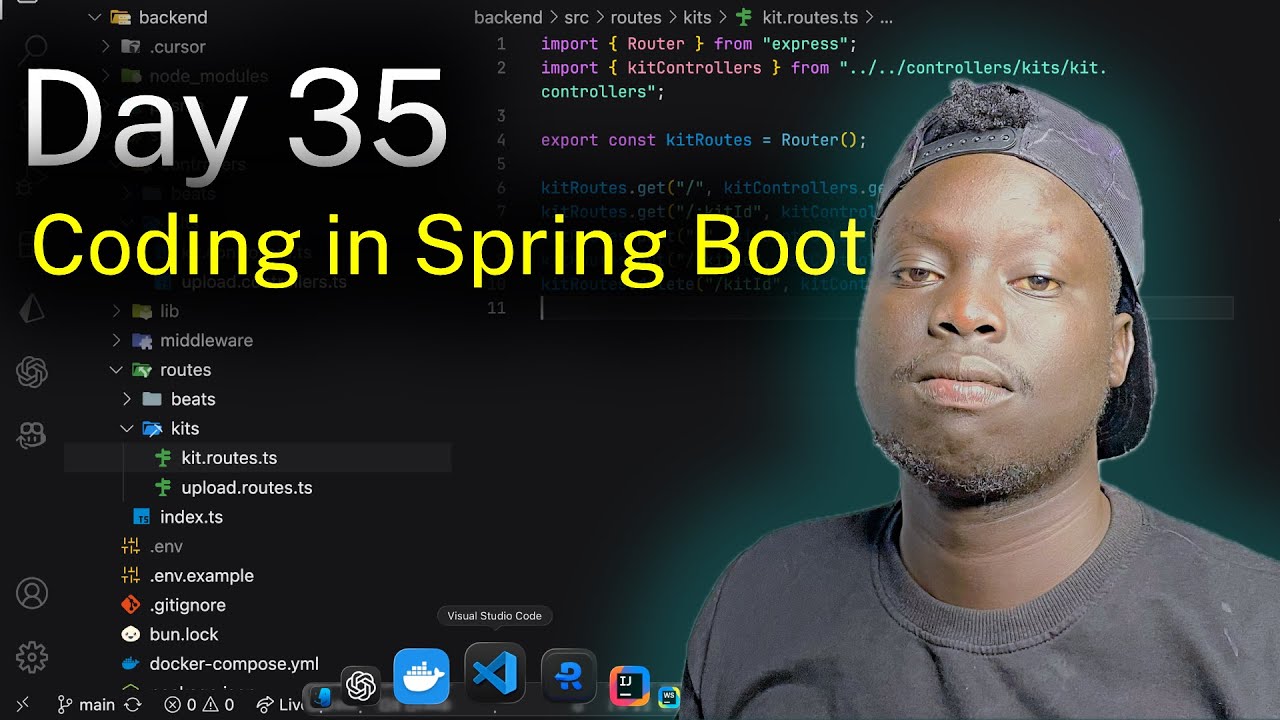Select src in the breadcrumb path

pyautogui.click(x=576, y=17)
